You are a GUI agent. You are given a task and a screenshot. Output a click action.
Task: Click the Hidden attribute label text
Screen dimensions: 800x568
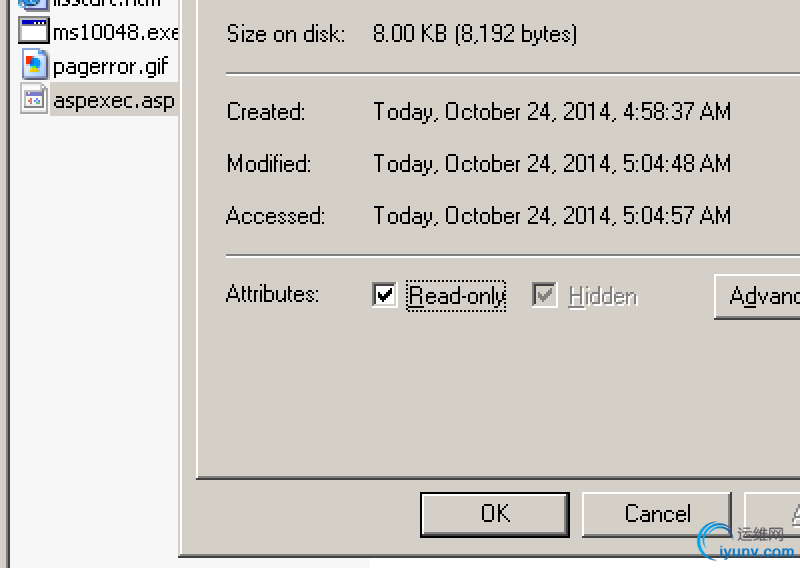click(602, 296)
